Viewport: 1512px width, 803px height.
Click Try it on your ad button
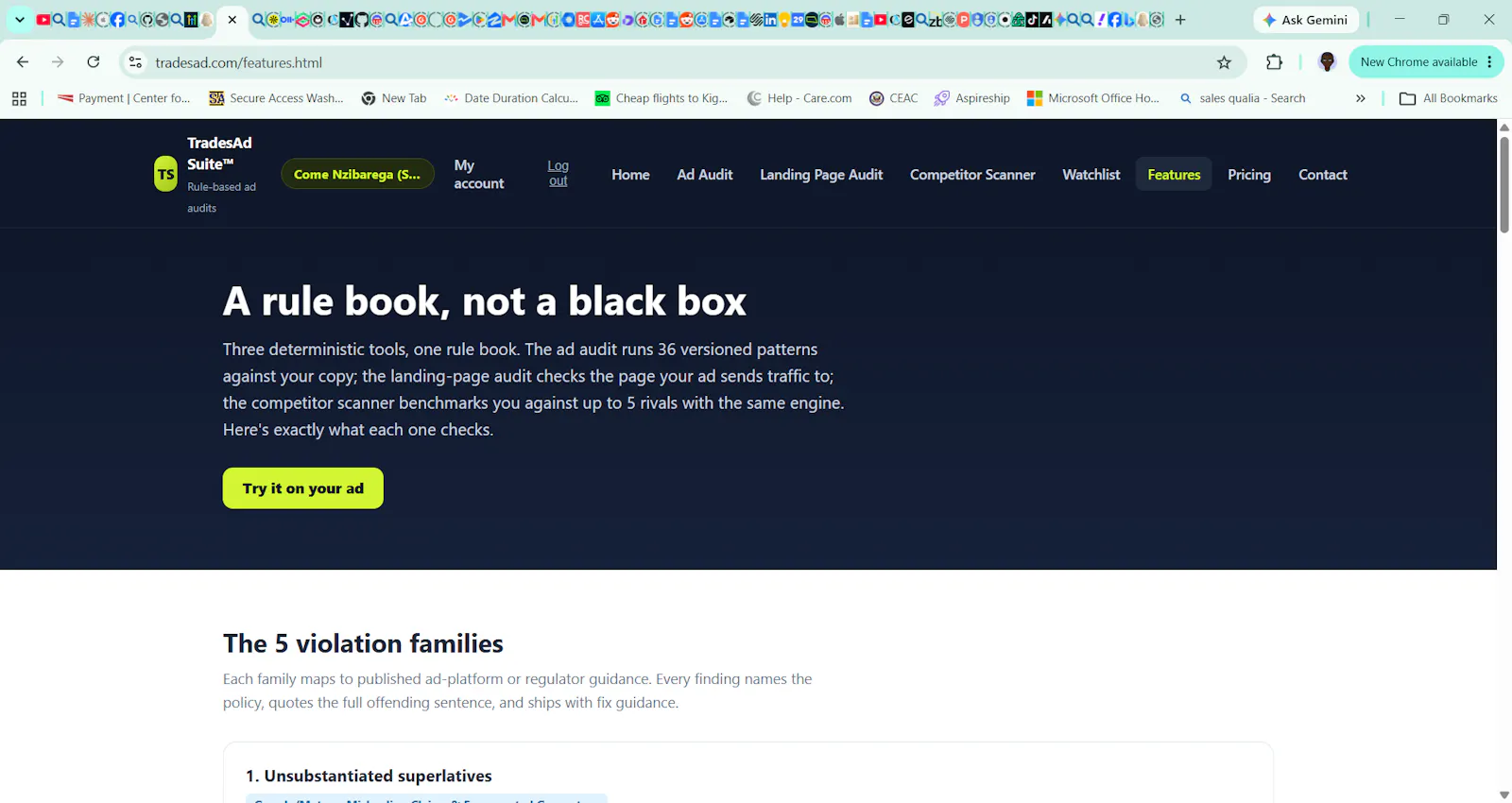[303, 488]
